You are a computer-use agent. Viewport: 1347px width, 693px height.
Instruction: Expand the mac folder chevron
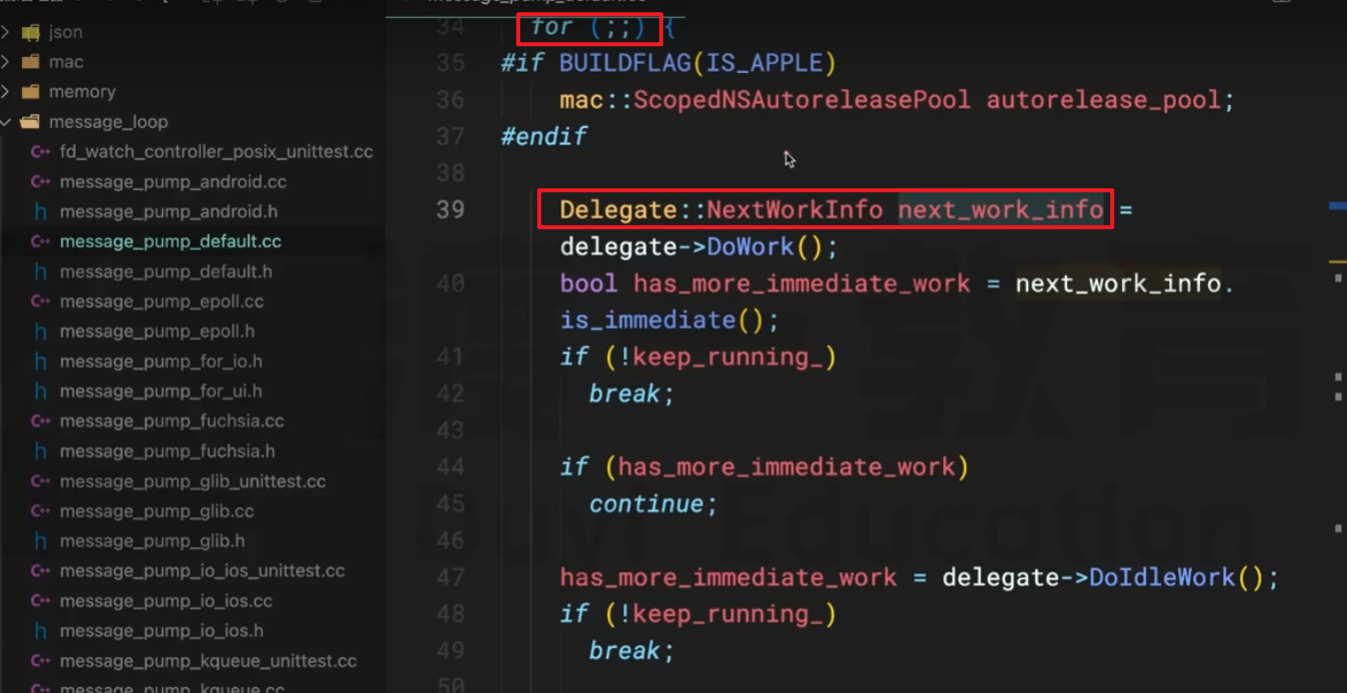pos(5,62)
